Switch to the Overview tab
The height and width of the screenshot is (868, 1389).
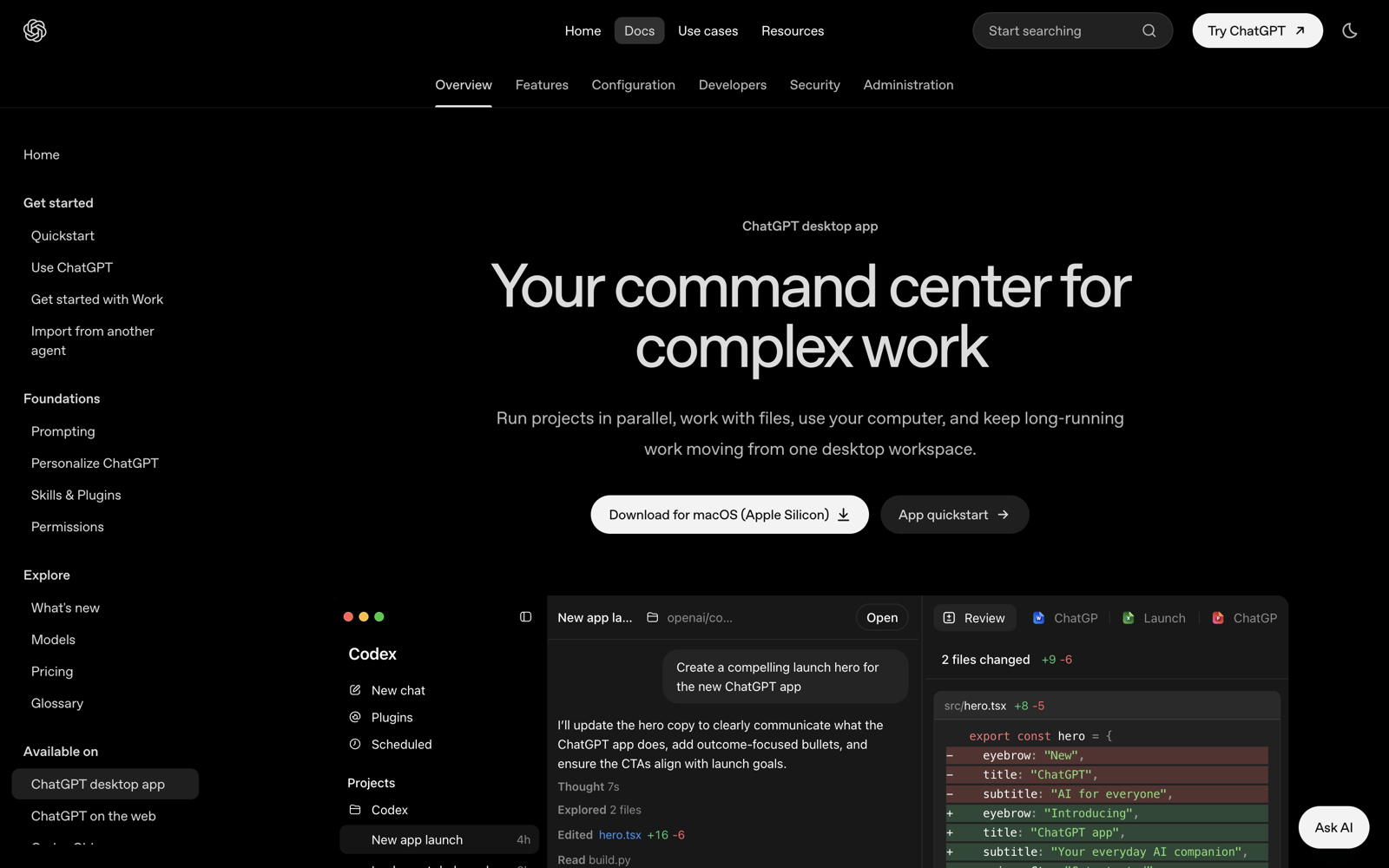tap(464, 85)
